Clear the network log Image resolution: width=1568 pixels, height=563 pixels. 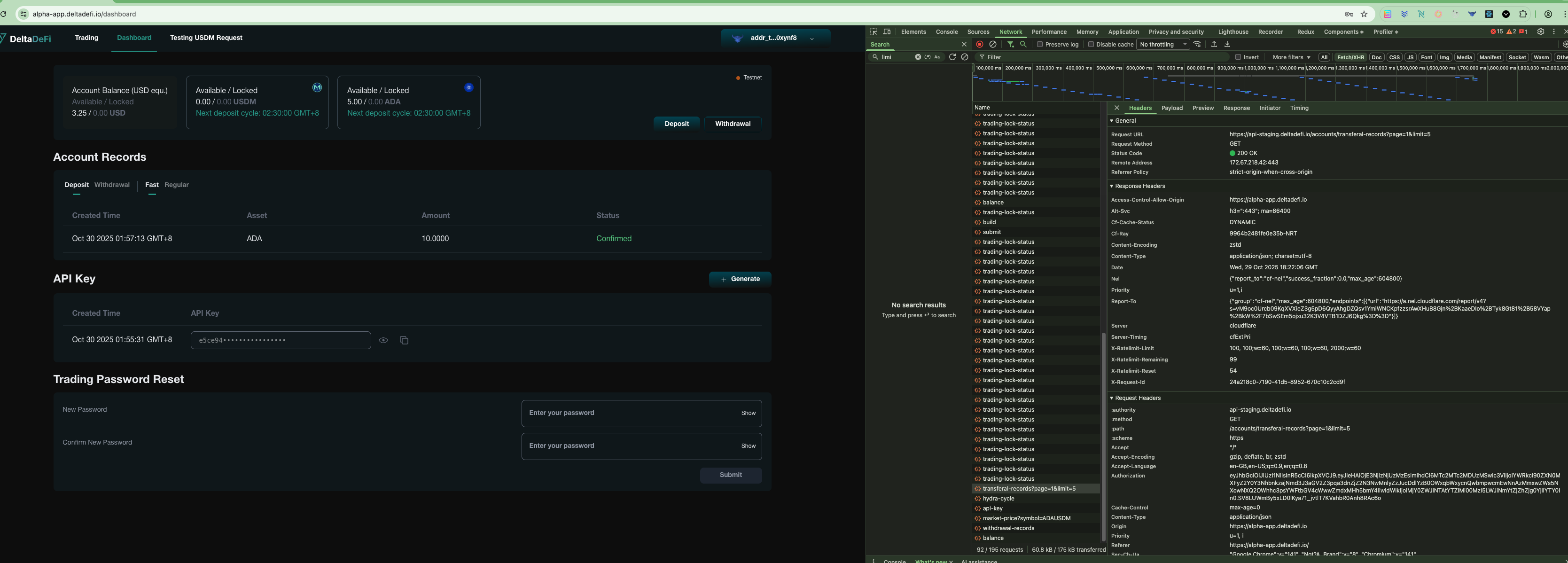pyautogui.click(x=993, y=45)
